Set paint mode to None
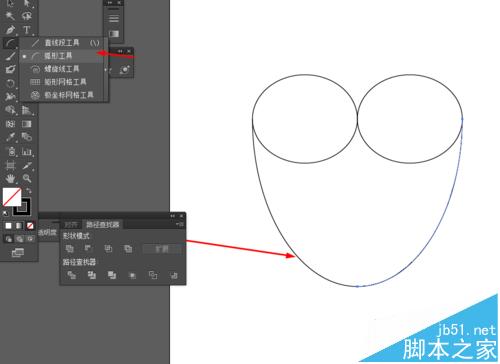This screenshot has width=500, height=364. pos(30,226)
